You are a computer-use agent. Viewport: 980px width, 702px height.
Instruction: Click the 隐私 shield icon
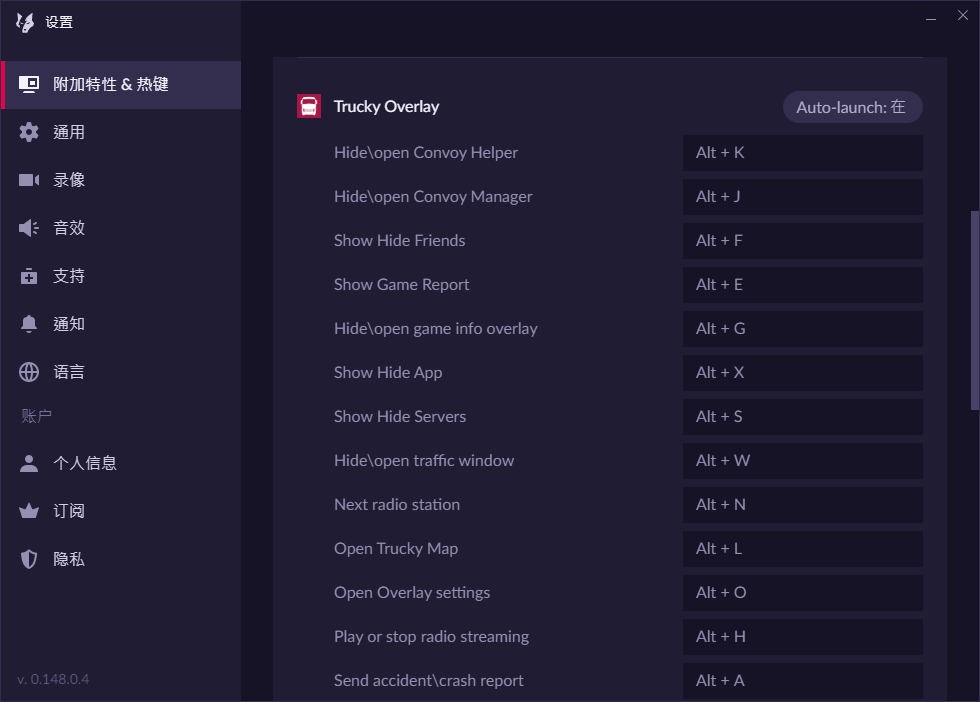point(29,559)
